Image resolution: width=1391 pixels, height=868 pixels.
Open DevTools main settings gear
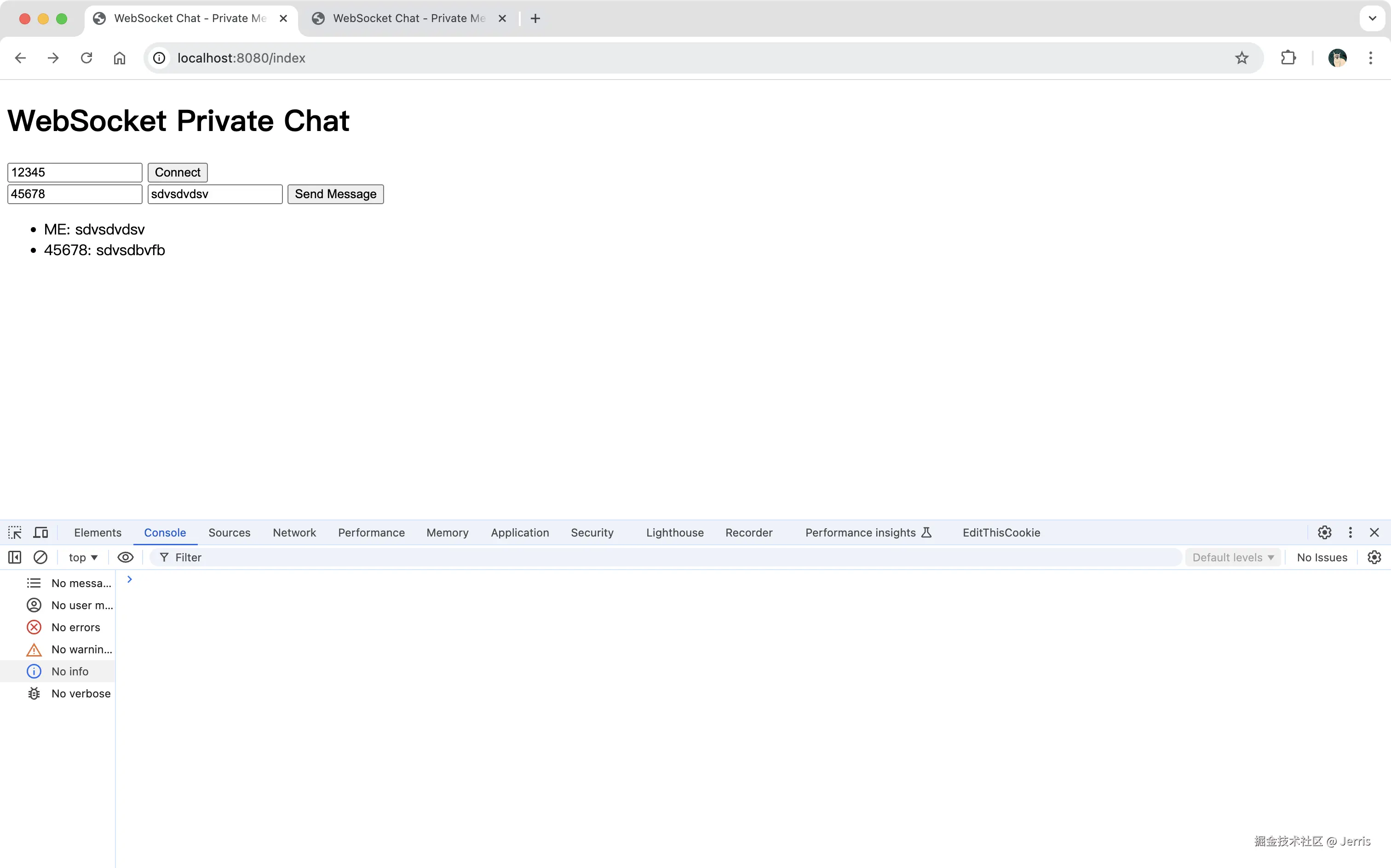click(1324, 532)
